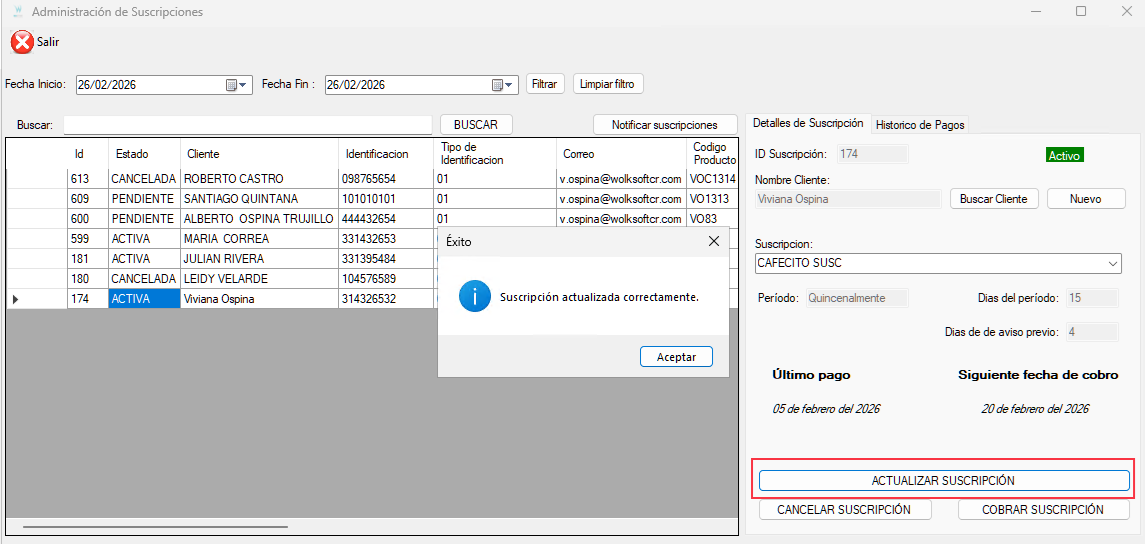Click the horizontal scrollbar under the grid

tap(155, 526)
